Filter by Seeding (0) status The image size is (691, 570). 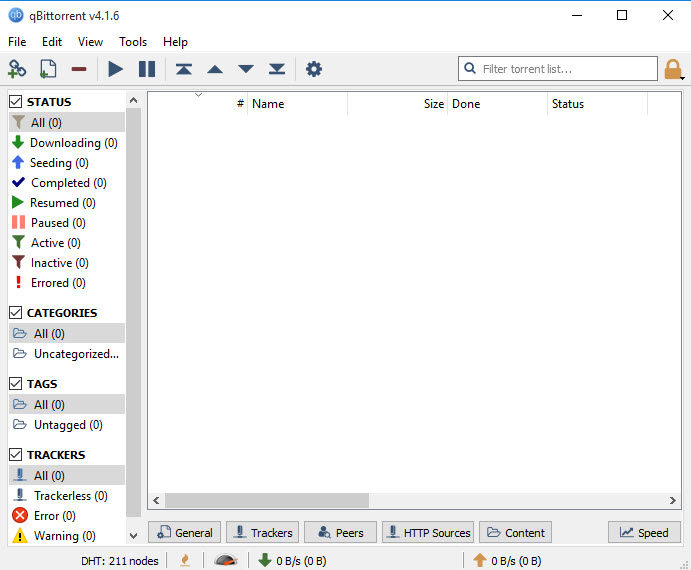pyautogui.click(x=67, y=163)
